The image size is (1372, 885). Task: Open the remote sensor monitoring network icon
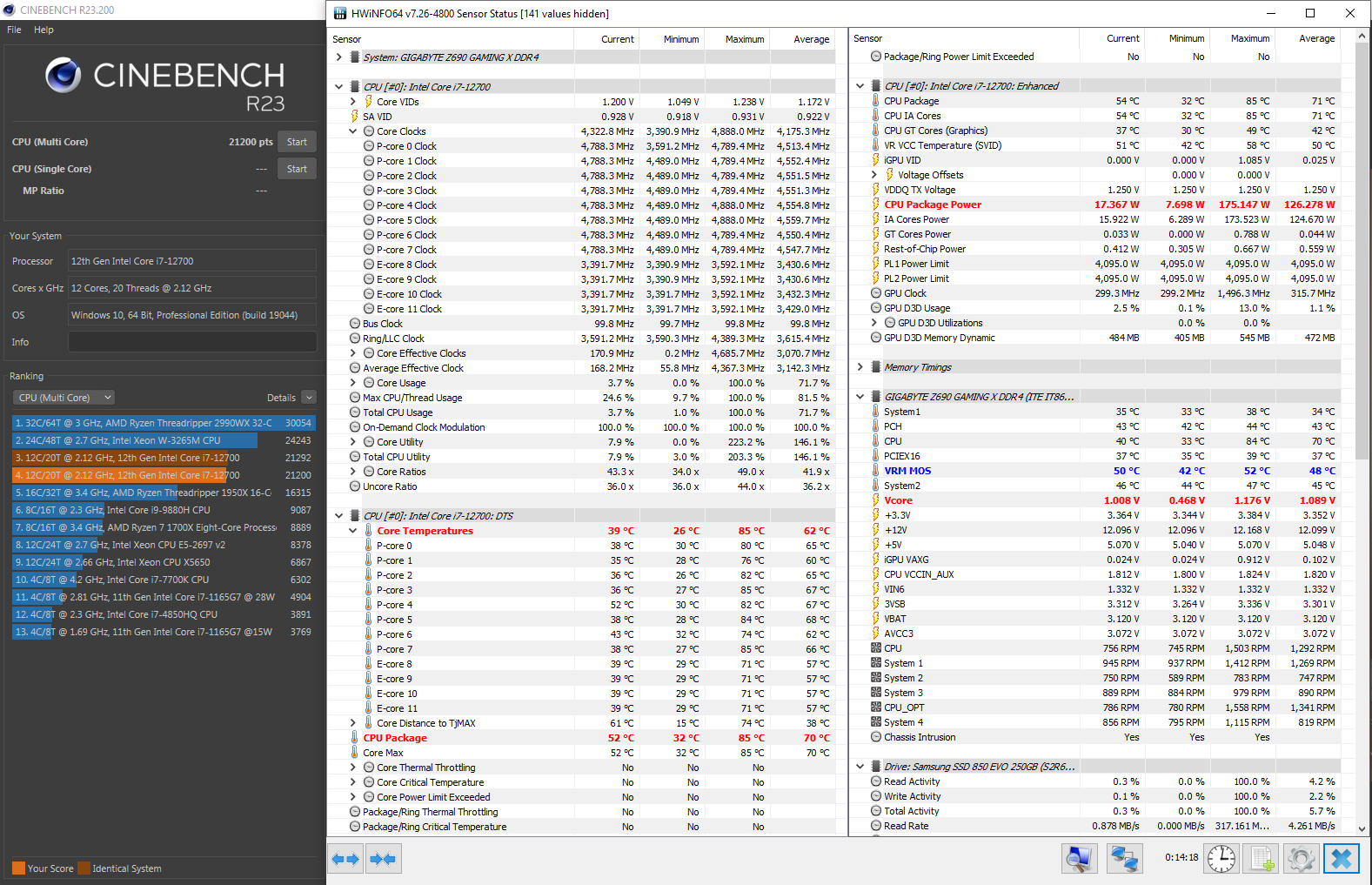[1124, 859]
